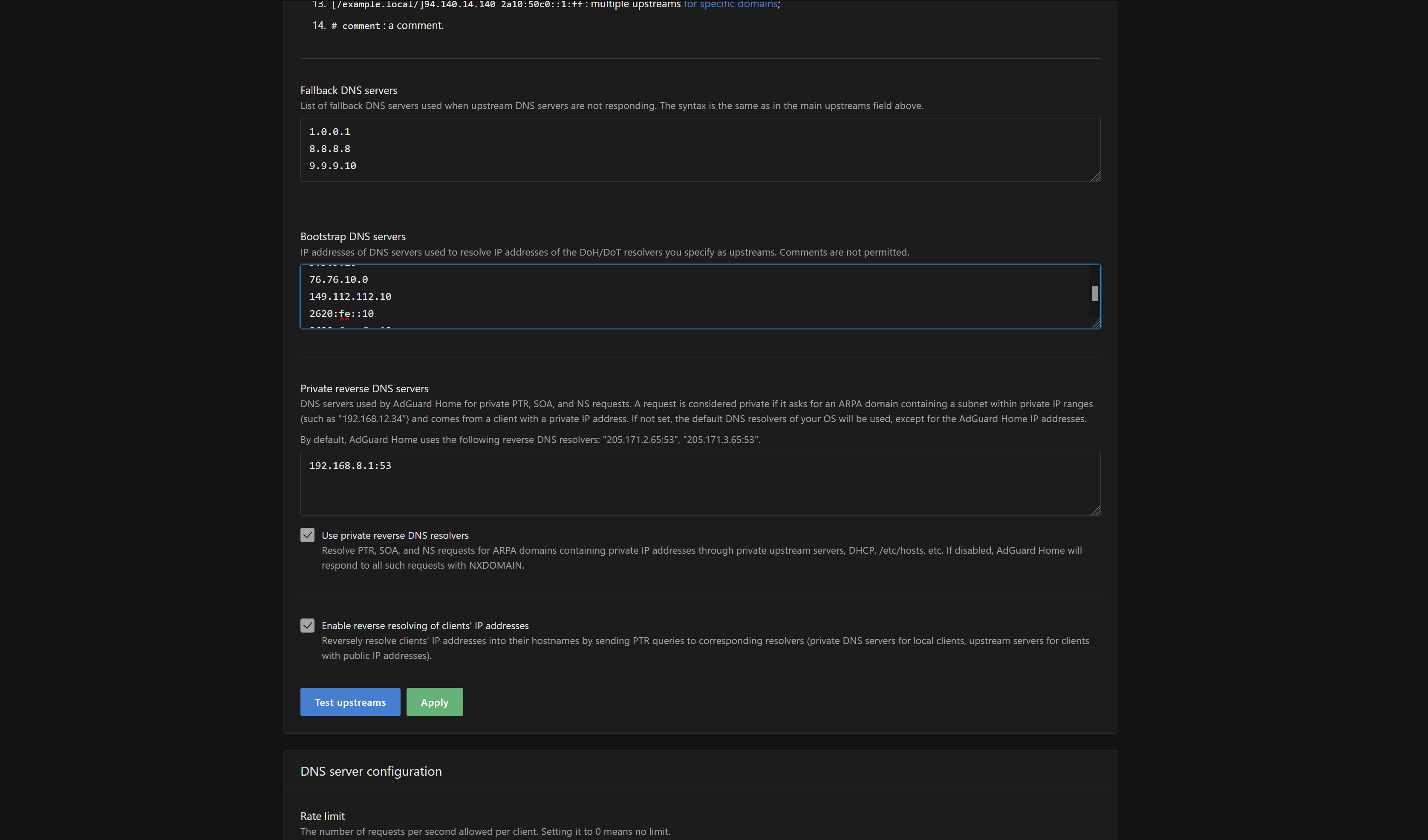The image size is (1428, 840).
Task: Click the 'Enable reverse resolving of clients' IP addresses' label
Action: (425, 626)
